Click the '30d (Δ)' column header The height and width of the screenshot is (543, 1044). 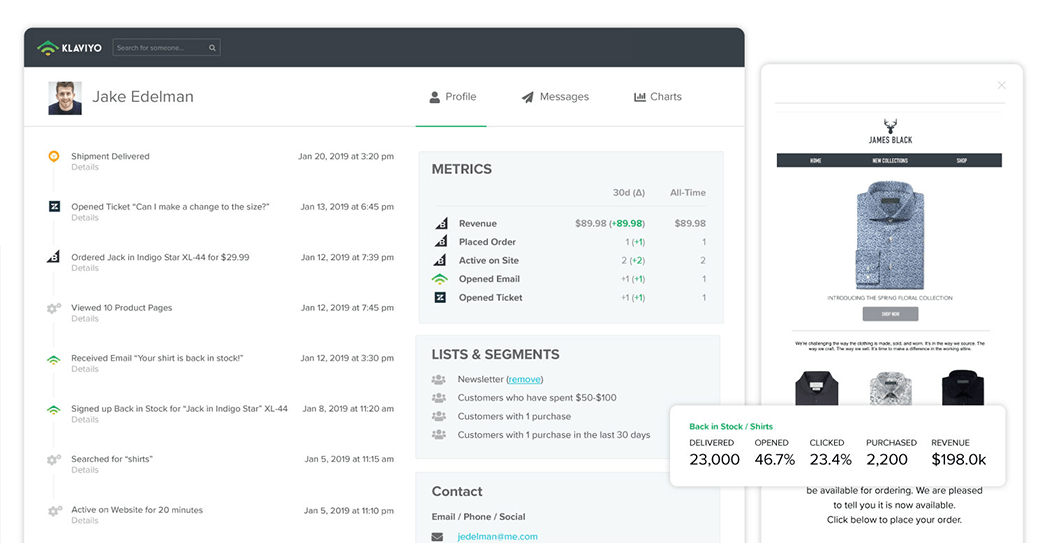click(629, 193)
